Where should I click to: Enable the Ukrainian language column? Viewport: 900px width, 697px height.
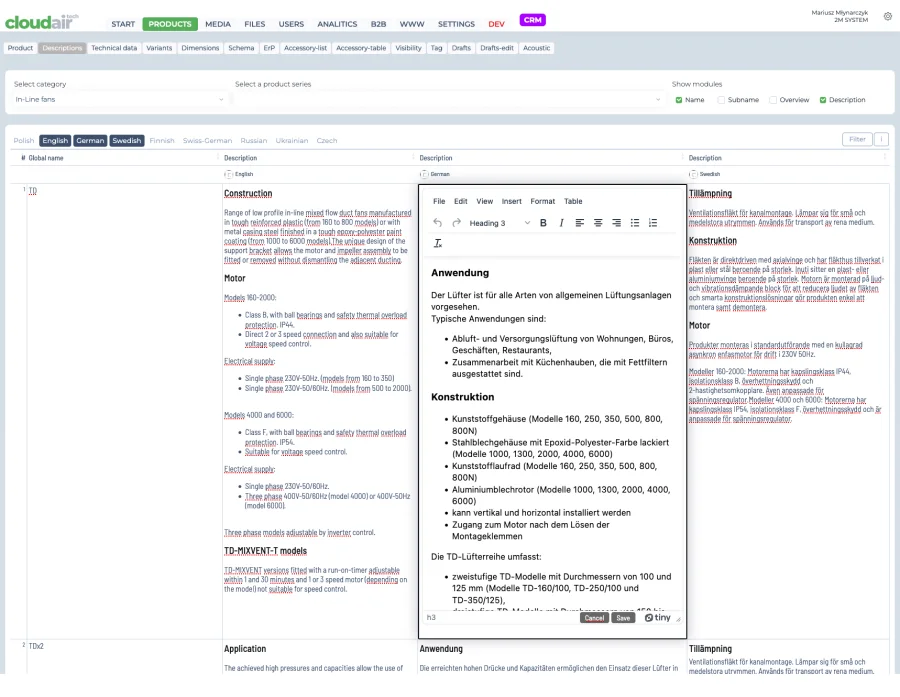pyautogui.click(x=292, y=141)
